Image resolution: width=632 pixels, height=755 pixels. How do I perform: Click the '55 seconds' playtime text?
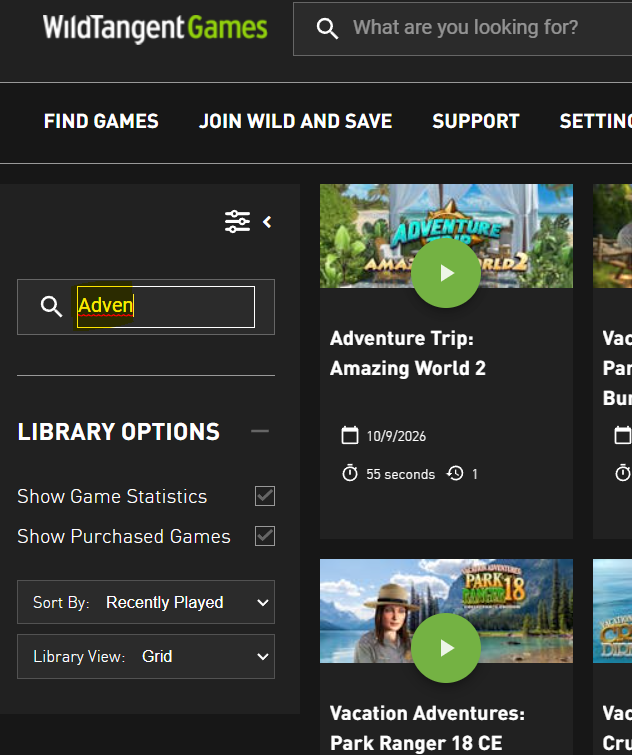pos(400,474)
